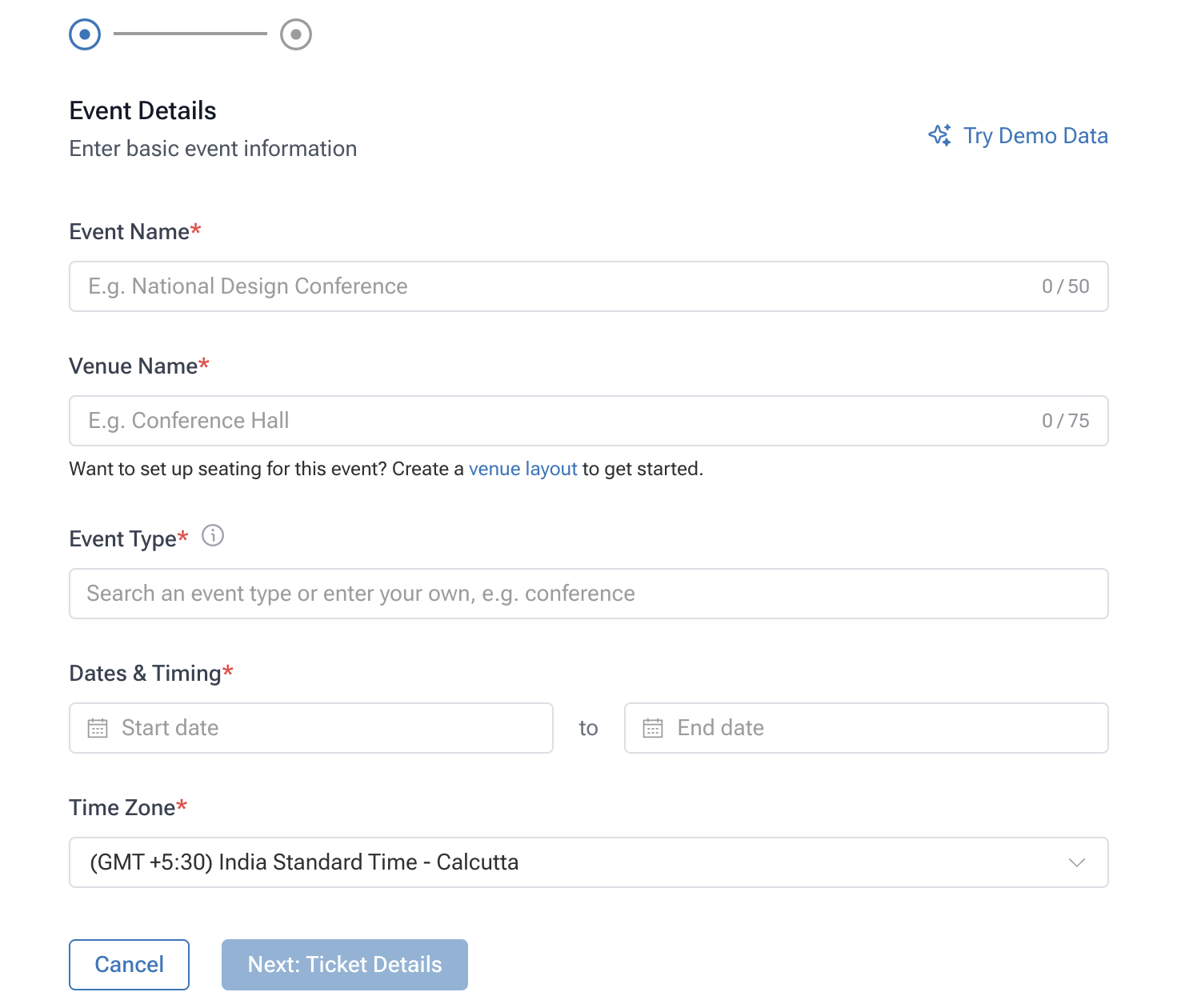Click the Start date field
The width and height of the screenshot is (1189, 1008).
coord(311,728)
